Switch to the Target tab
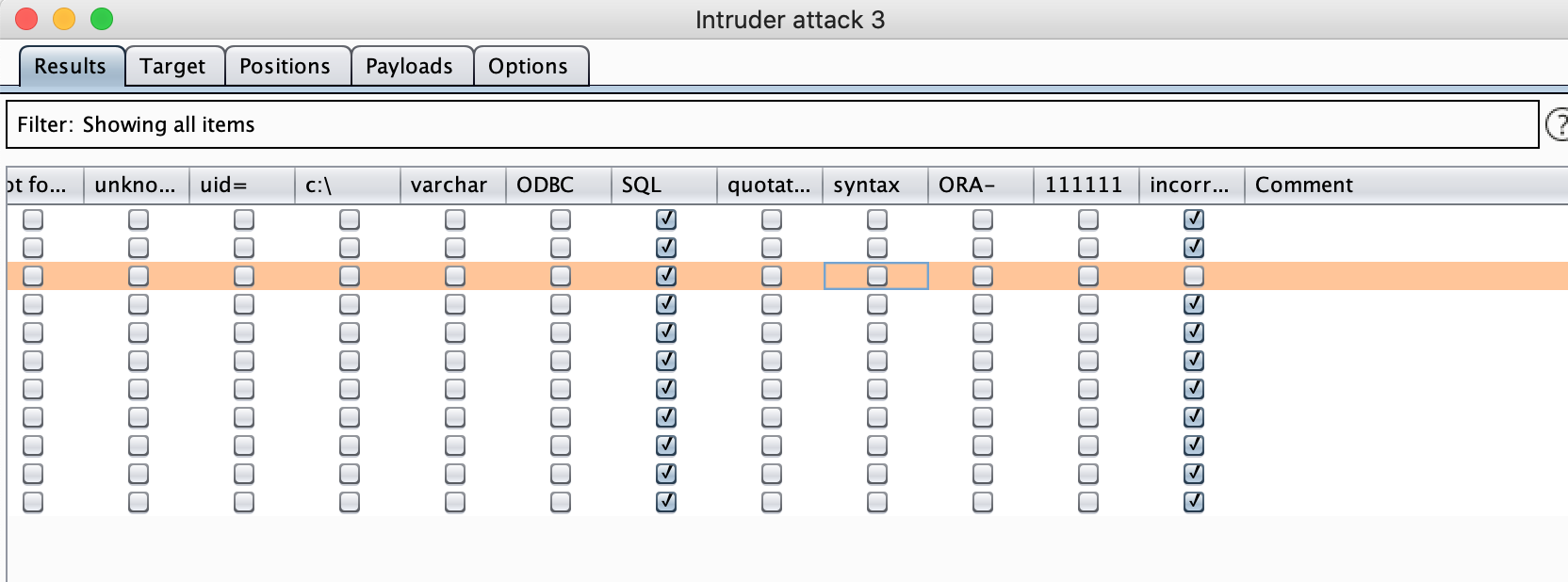This screenshot has width=1568, height=582. [x=173, y=66]
